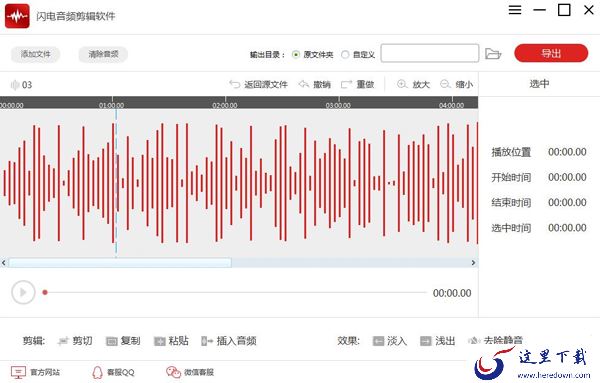Click the 02:00.00 timeline marker
Image resolution: width=600 pixels, height=383 pixels.
pyautogui.click(x=225, y=105)
